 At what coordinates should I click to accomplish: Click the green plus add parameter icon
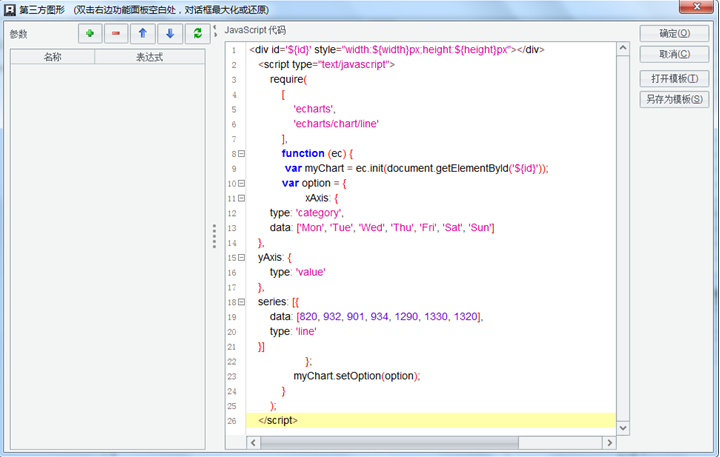tap(91, 34)
